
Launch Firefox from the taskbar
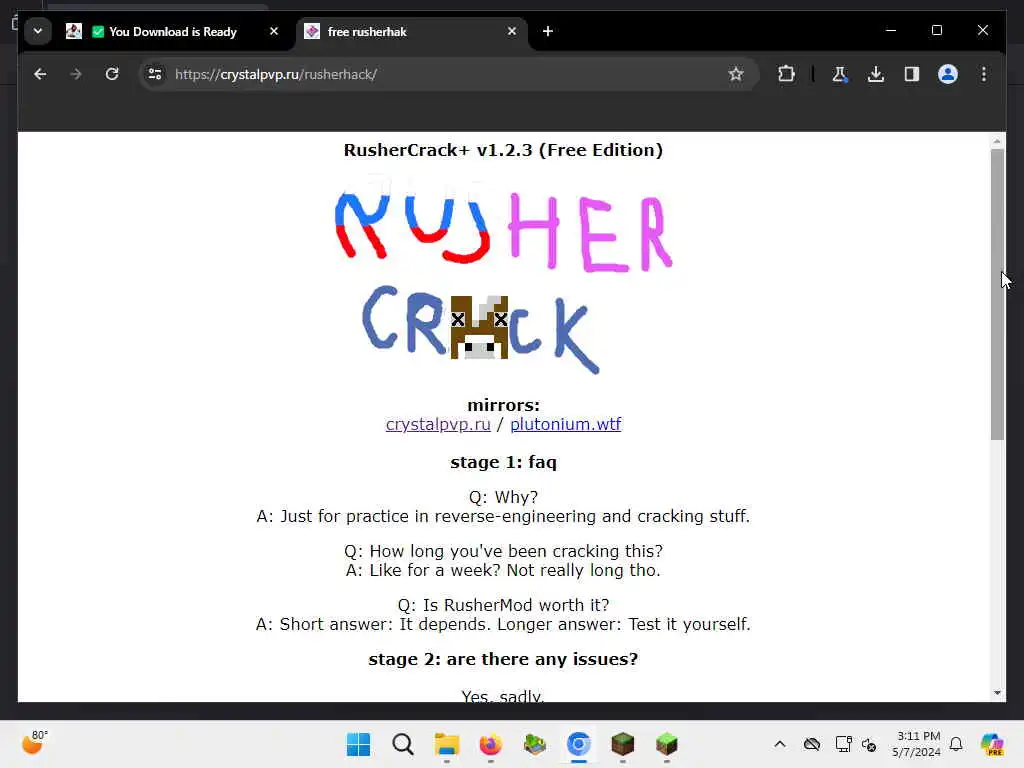pos(490,744)
